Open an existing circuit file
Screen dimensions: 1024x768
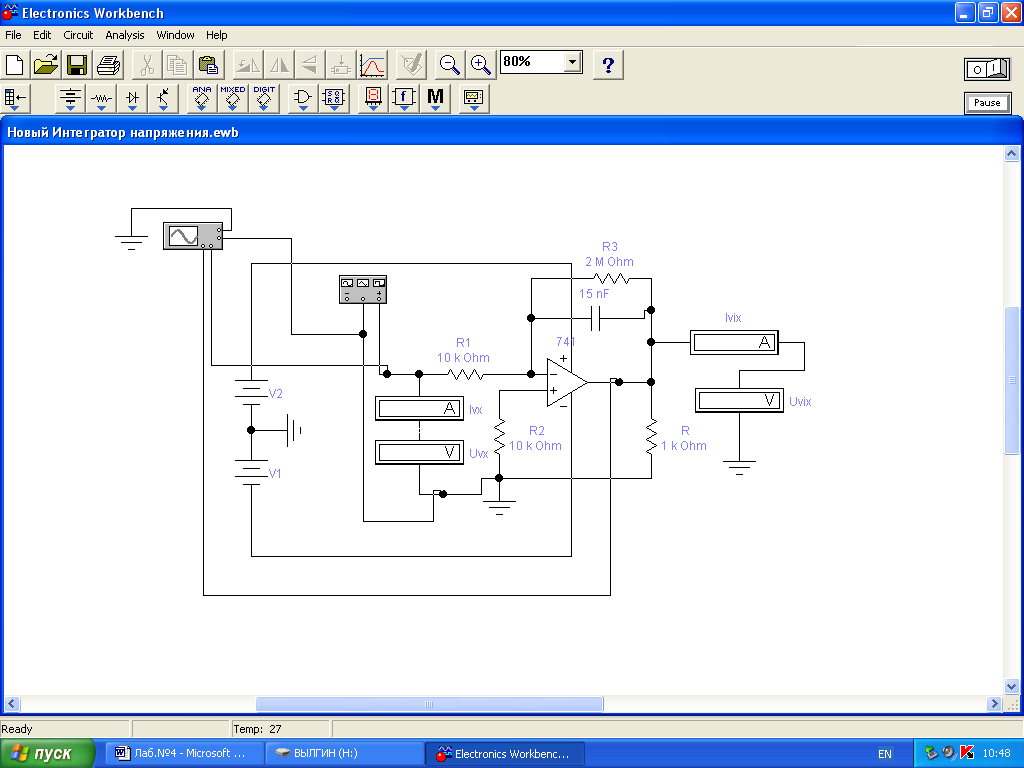click(46, 65)
